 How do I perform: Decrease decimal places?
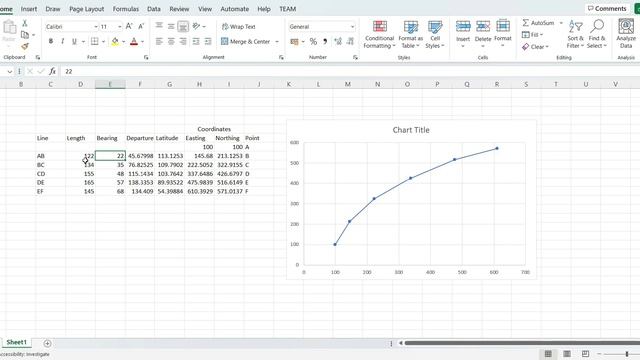click(350, 41)
